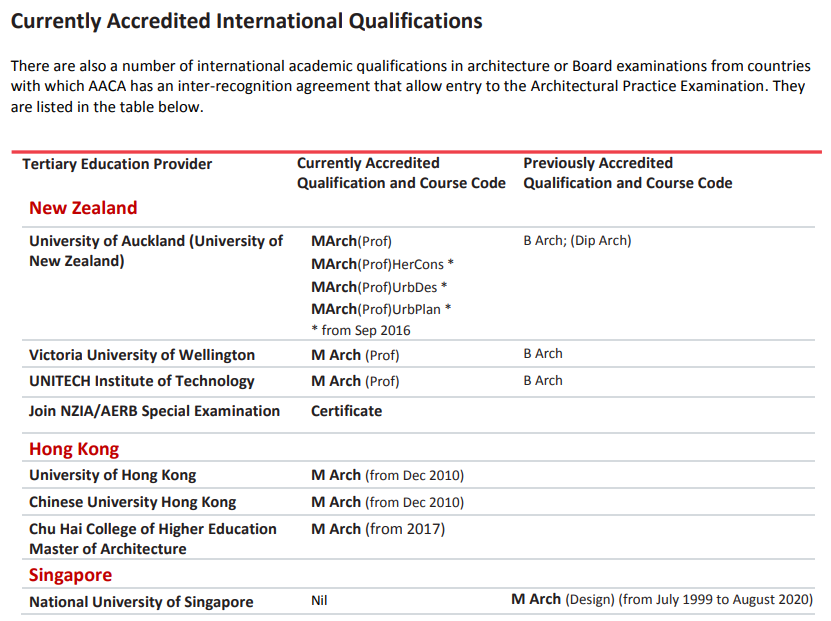Click UNITECH Institute of Technology row
The width and height of the screenshot is (831, 621).
(418, 382)
